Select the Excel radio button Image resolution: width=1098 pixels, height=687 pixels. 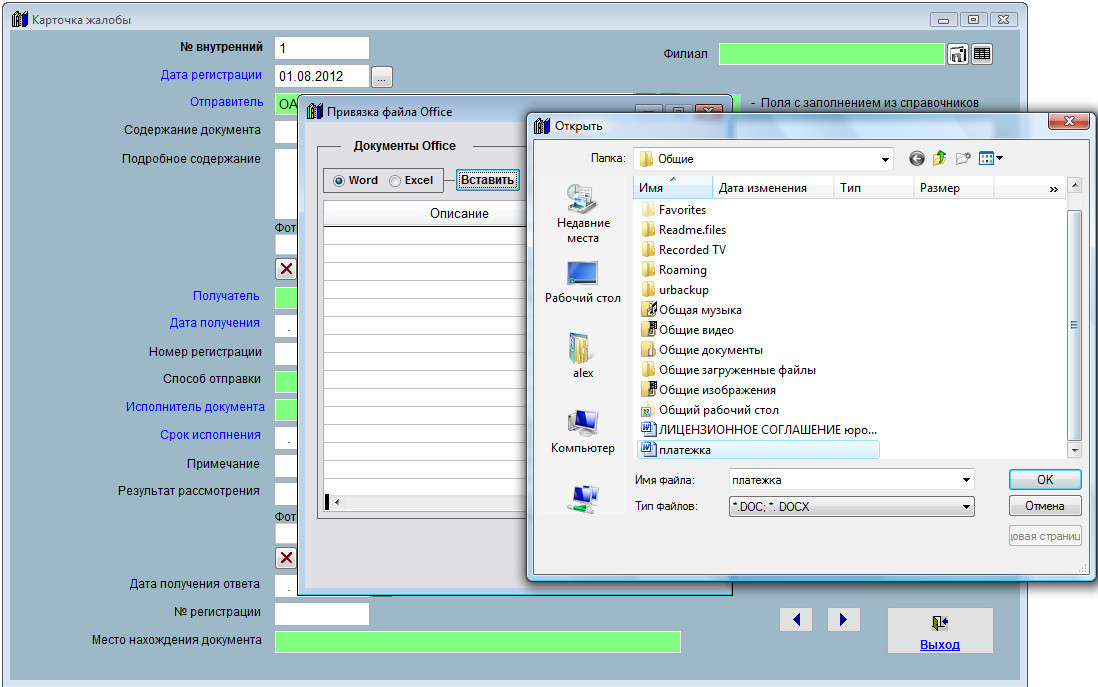pos(395,181)
